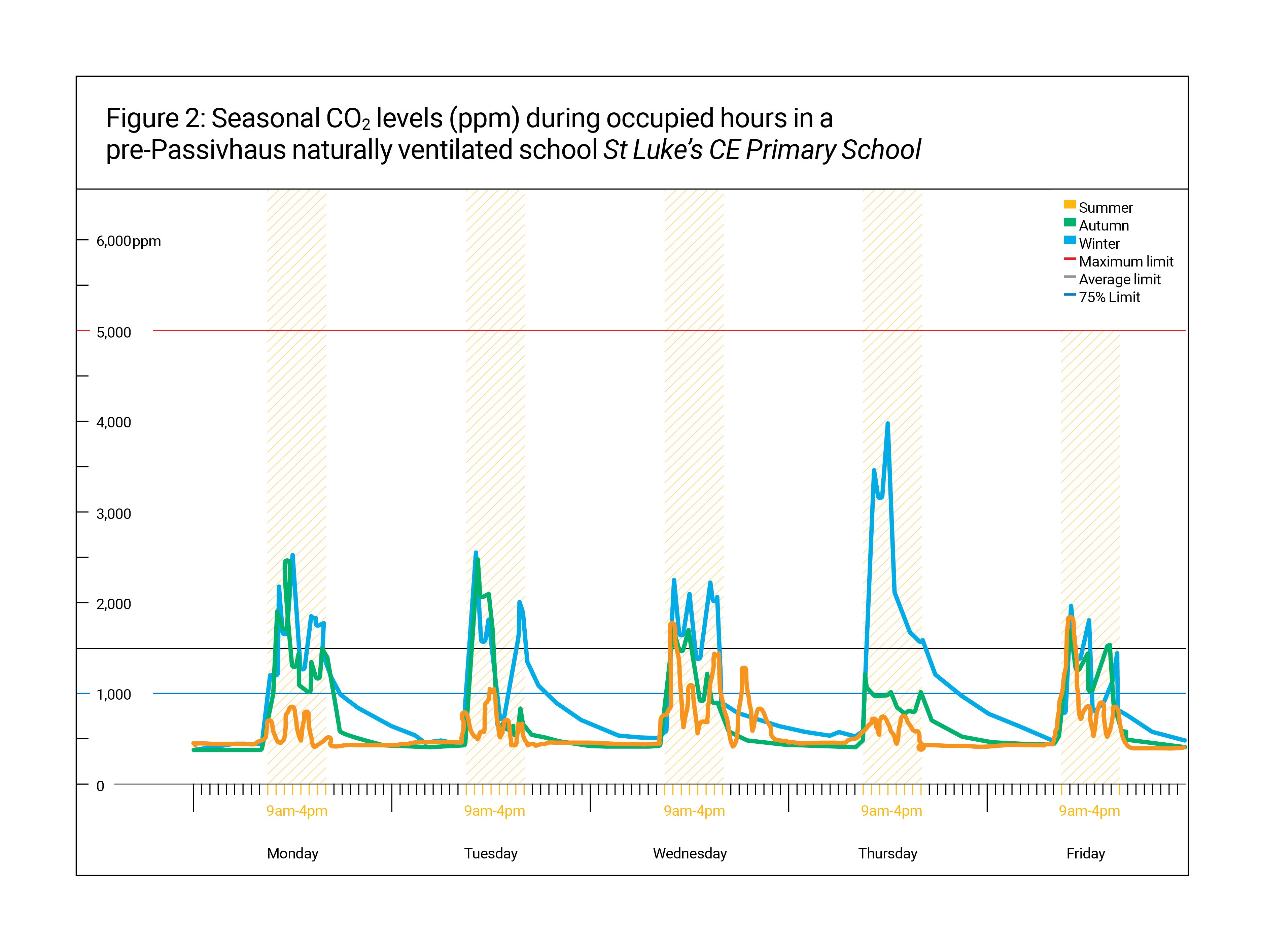1262x952 pixels.
Task: Click the 5,000 y-axis label
Action: pos(113,332)
